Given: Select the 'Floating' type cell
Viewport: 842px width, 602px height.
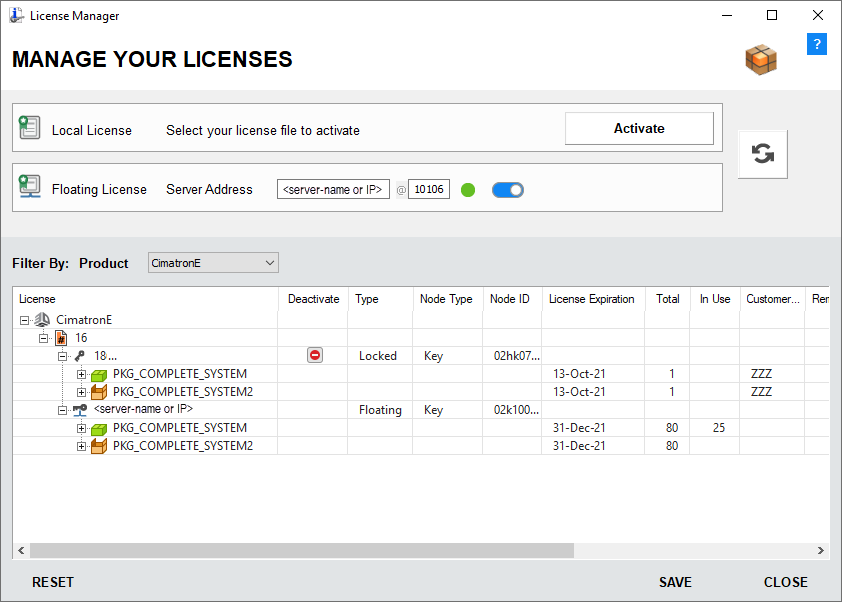Looking at the screenshot, I should coord(380,410).
